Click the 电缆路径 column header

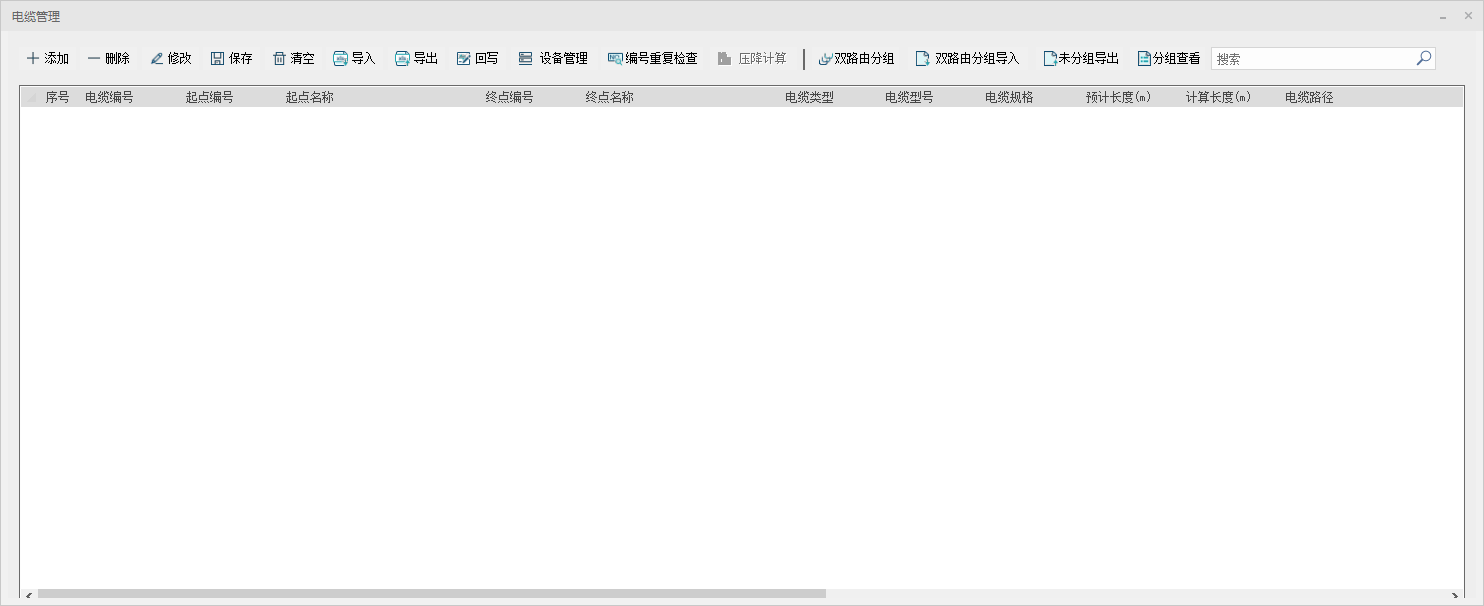pyautogui.click(x=1309, y=98)
